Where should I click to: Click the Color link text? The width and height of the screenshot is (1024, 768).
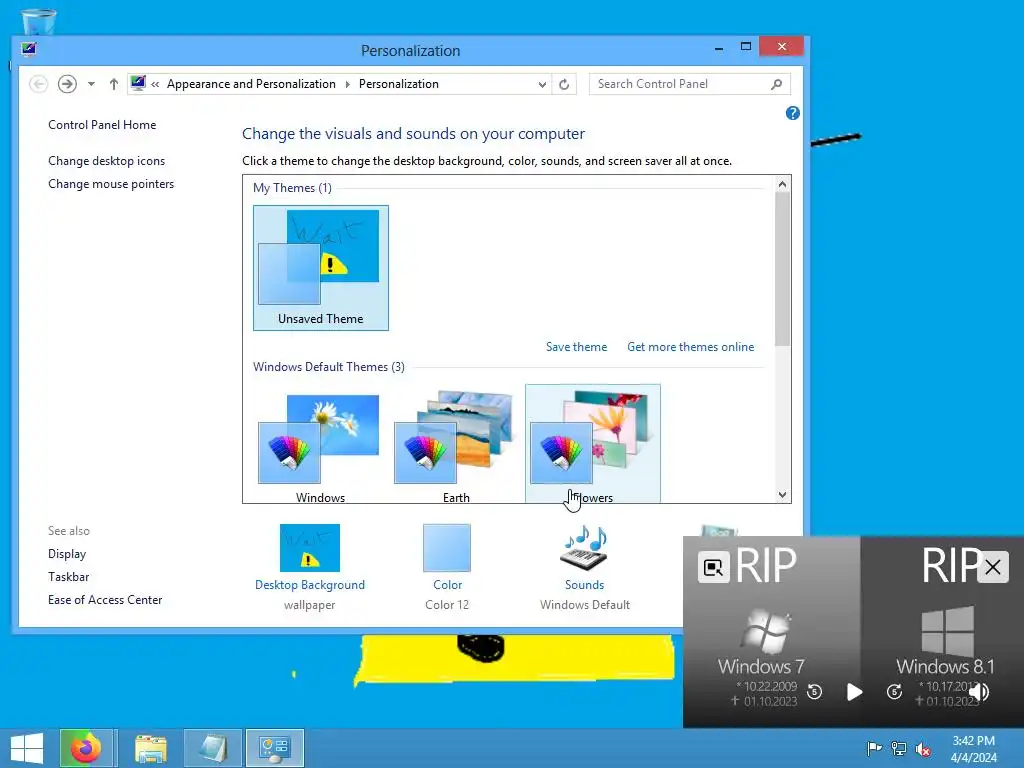(447, 585)
